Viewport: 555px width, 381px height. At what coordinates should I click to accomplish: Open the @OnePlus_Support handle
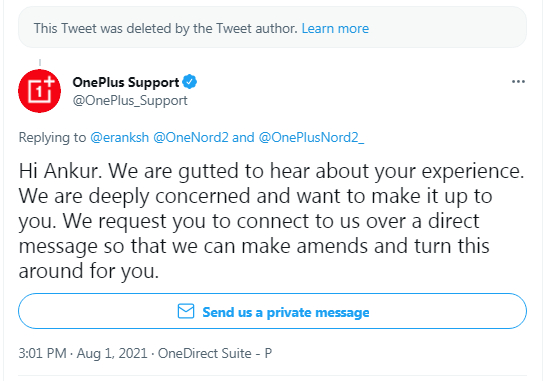pos(130,101)
